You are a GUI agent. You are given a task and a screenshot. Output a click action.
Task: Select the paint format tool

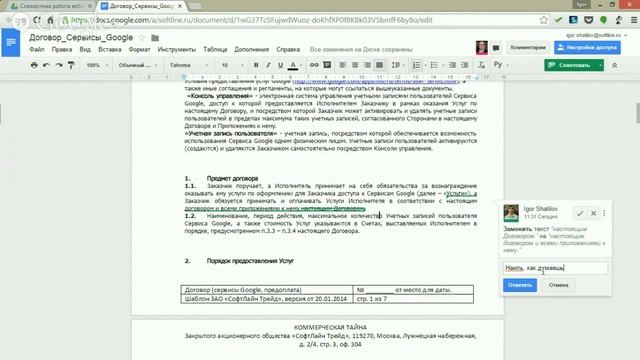(x=71, y=65)
